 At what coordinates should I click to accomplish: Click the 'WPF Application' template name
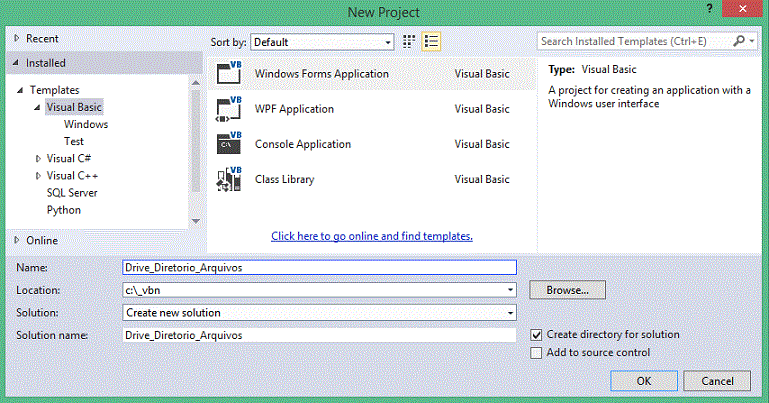pos(294,109)
